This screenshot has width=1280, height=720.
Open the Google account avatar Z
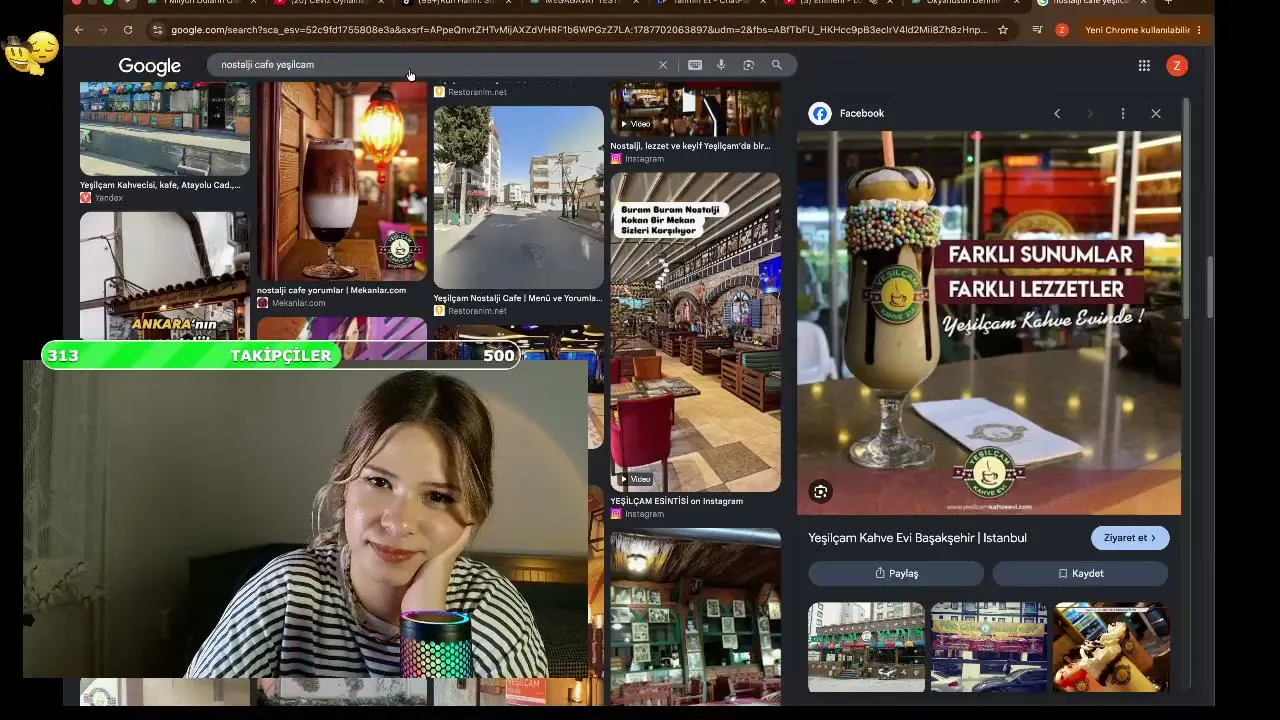click(1177, 66)
